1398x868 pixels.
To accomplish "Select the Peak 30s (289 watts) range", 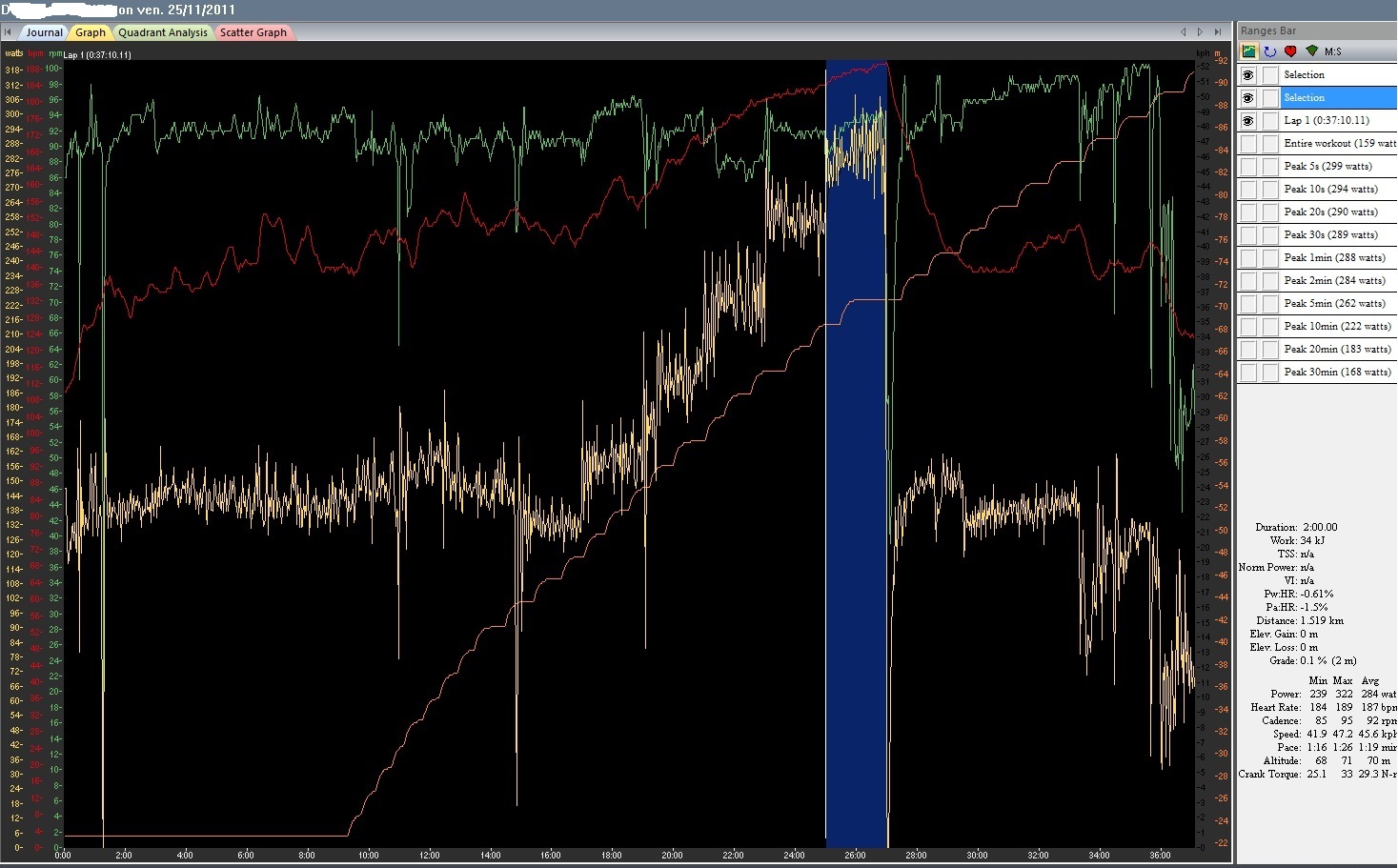I will 1339,235.
